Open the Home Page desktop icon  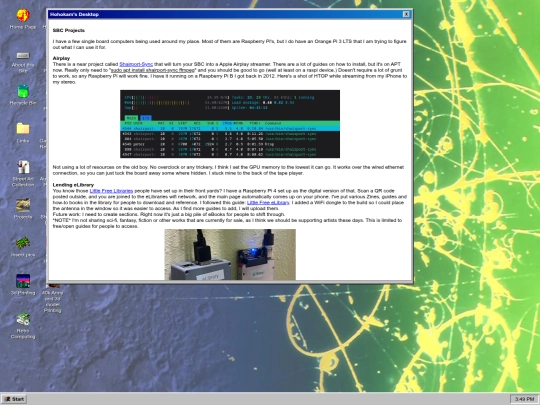(x=23, y=19)
